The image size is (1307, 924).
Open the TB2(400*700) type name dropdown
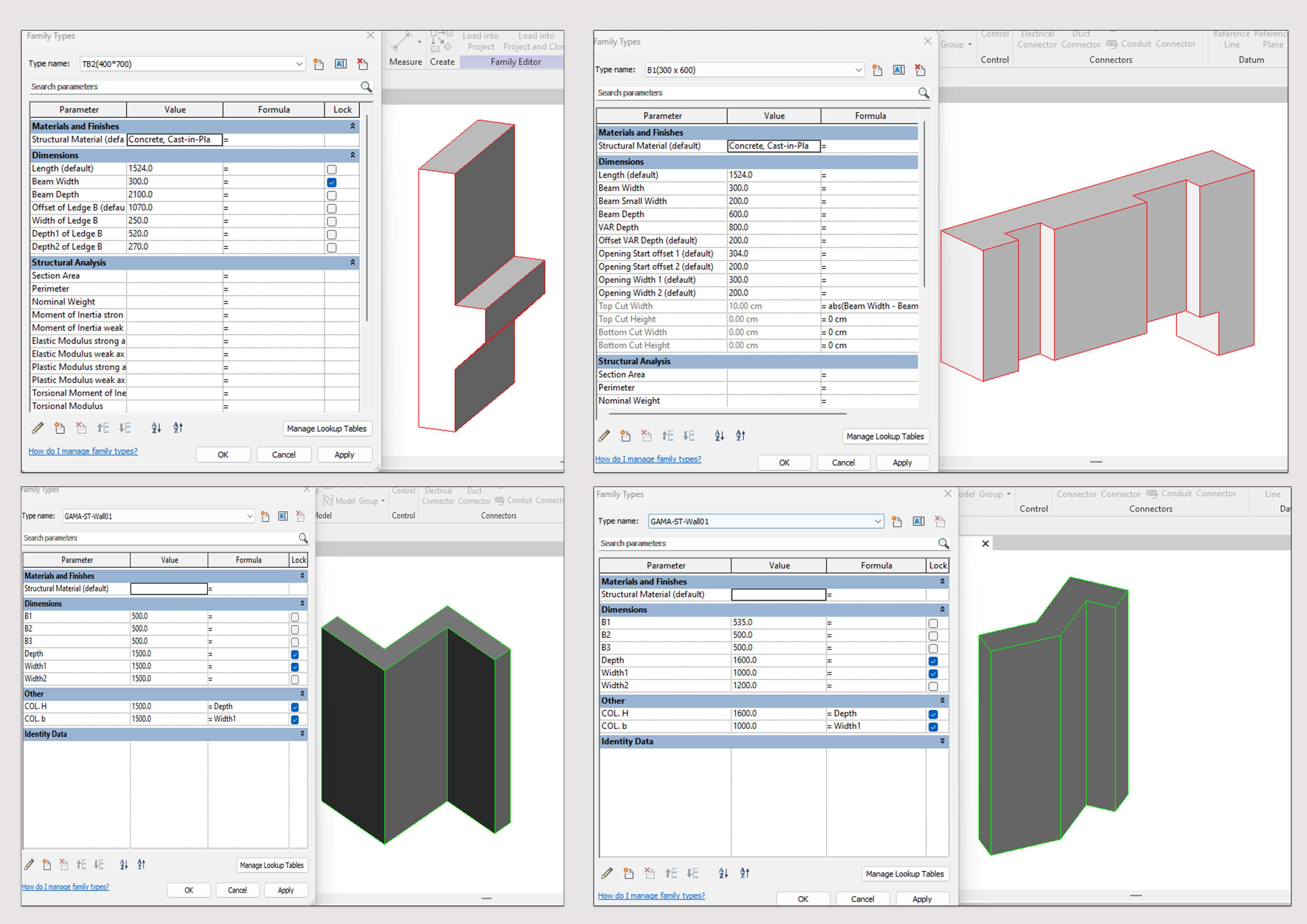coord(299,64)
